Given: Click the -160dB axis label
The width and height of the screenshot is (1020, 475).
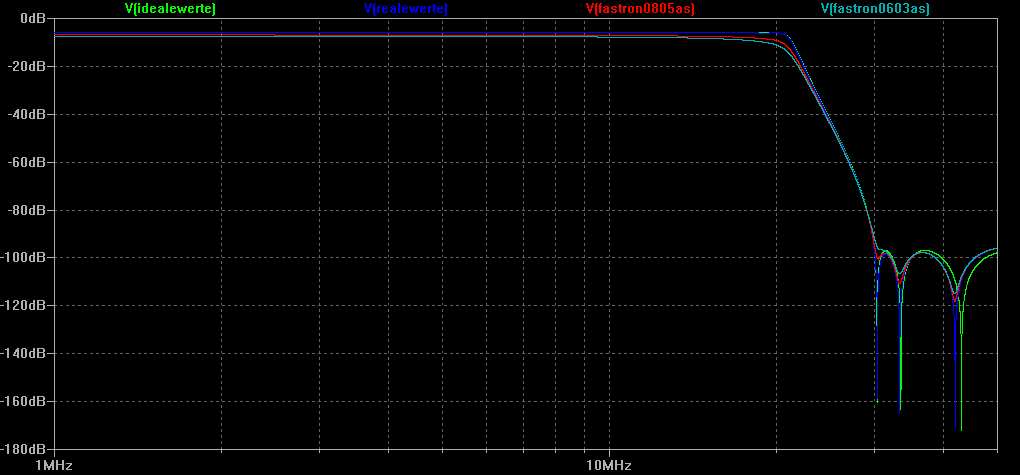Looking at the screenshot, I should pos(24,401).
